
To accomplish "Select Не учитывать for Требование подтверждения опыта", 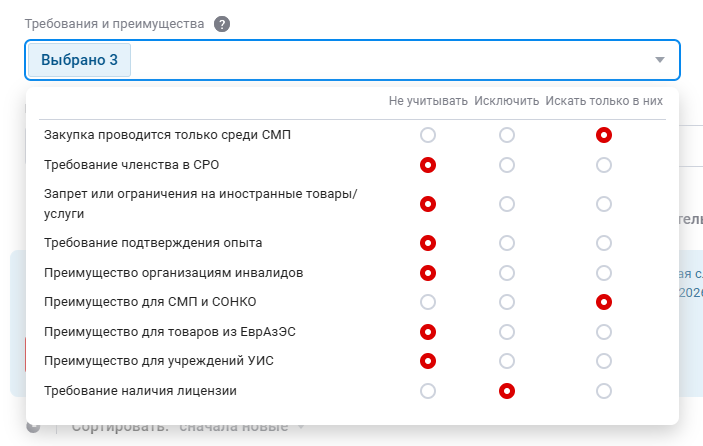I will click(x=428, y=243).
